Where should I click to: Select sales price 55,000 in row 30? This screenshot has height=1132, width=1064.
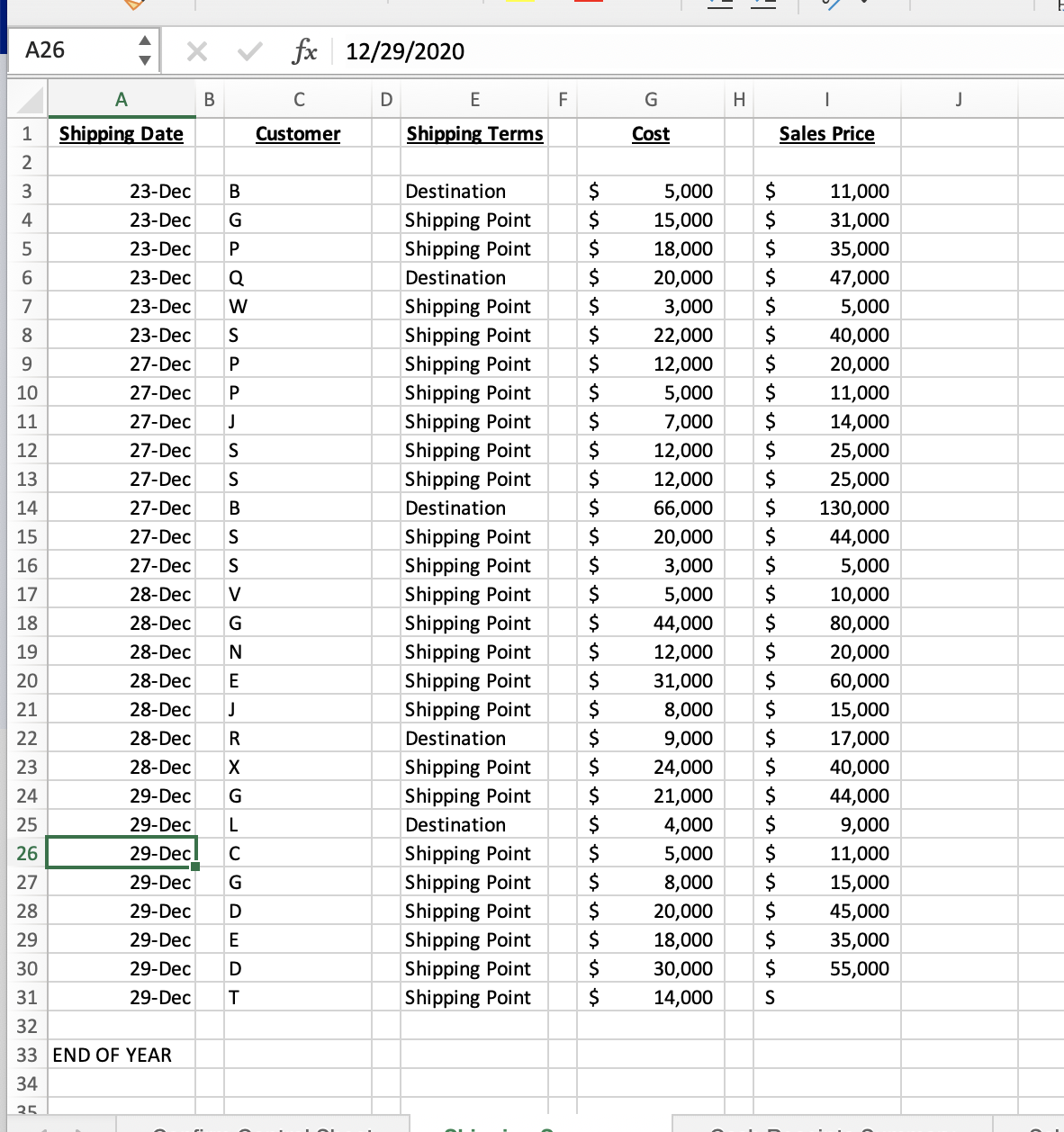827,968
